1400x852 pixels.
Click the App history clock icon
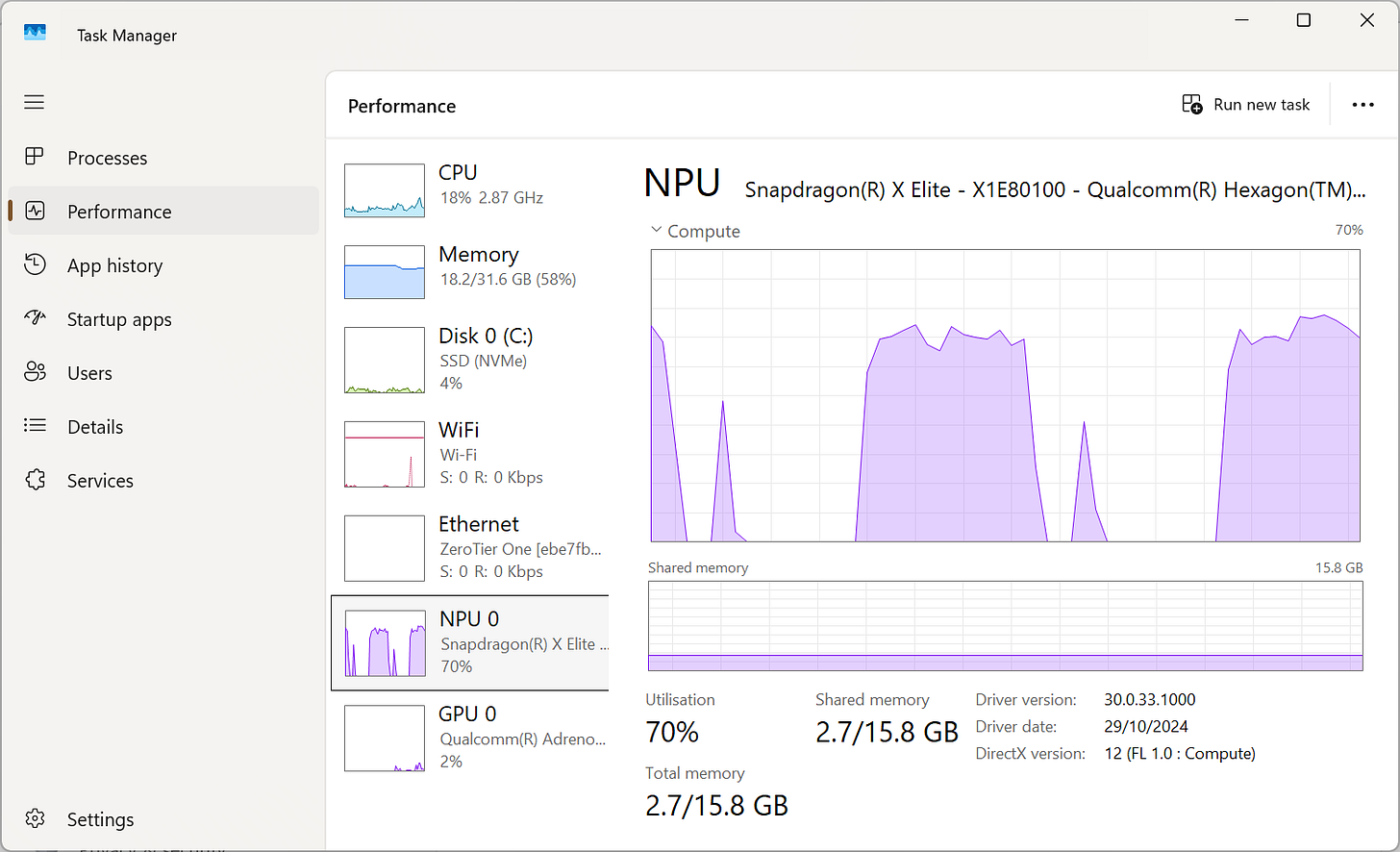(35, 264)
